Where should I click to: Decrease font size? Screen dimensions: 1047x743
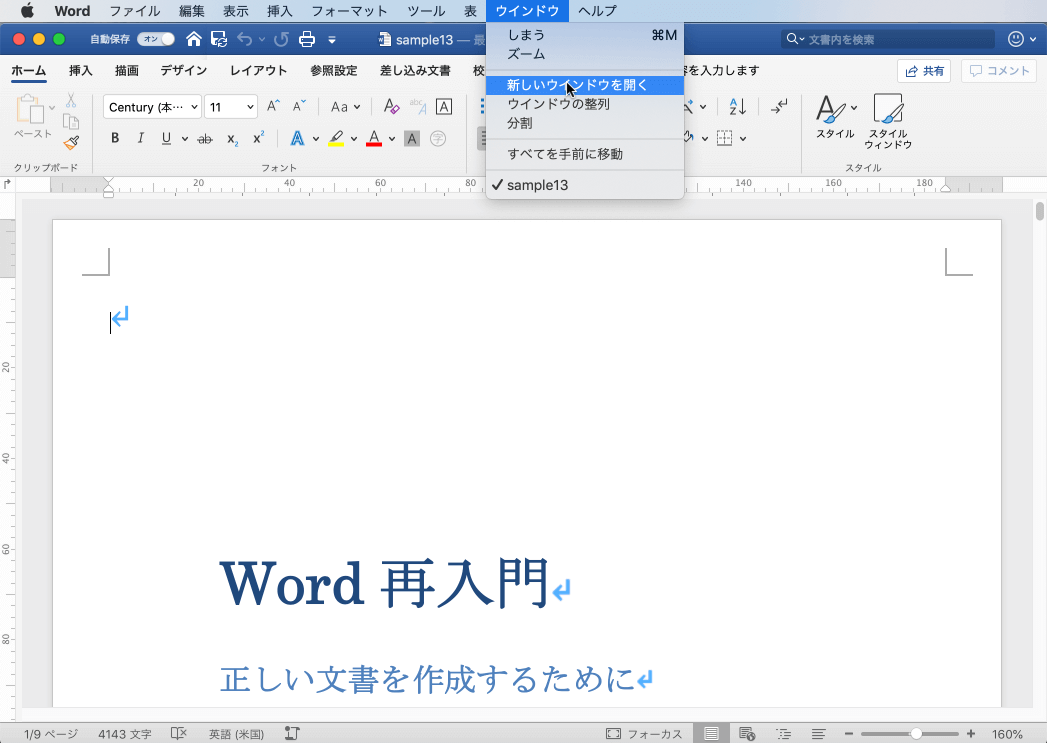coord(299,106)
